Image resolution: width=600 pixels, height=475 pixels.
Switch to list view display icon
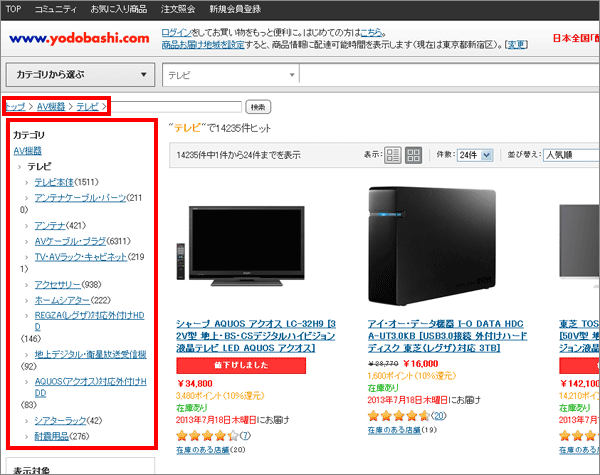[393, 155]
